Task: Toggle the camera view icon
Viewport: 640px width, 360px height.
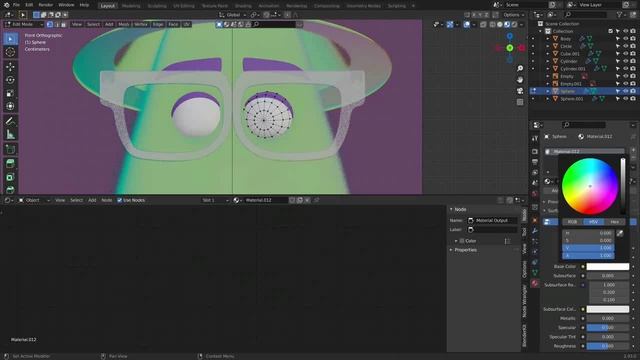Action: [x=520, y=91]
